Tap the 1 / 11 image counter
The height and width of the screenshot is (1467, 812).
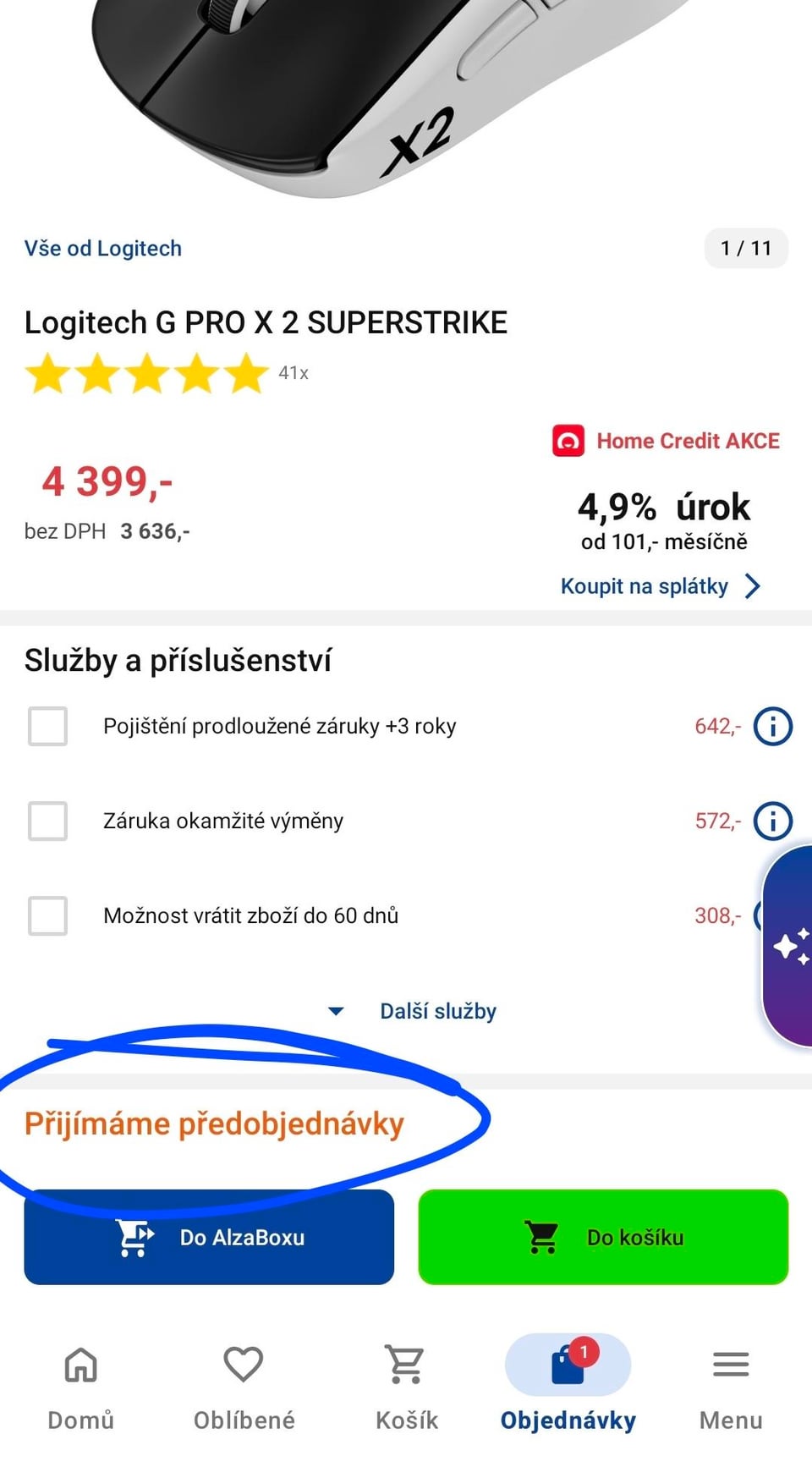(x=745, y=248)
